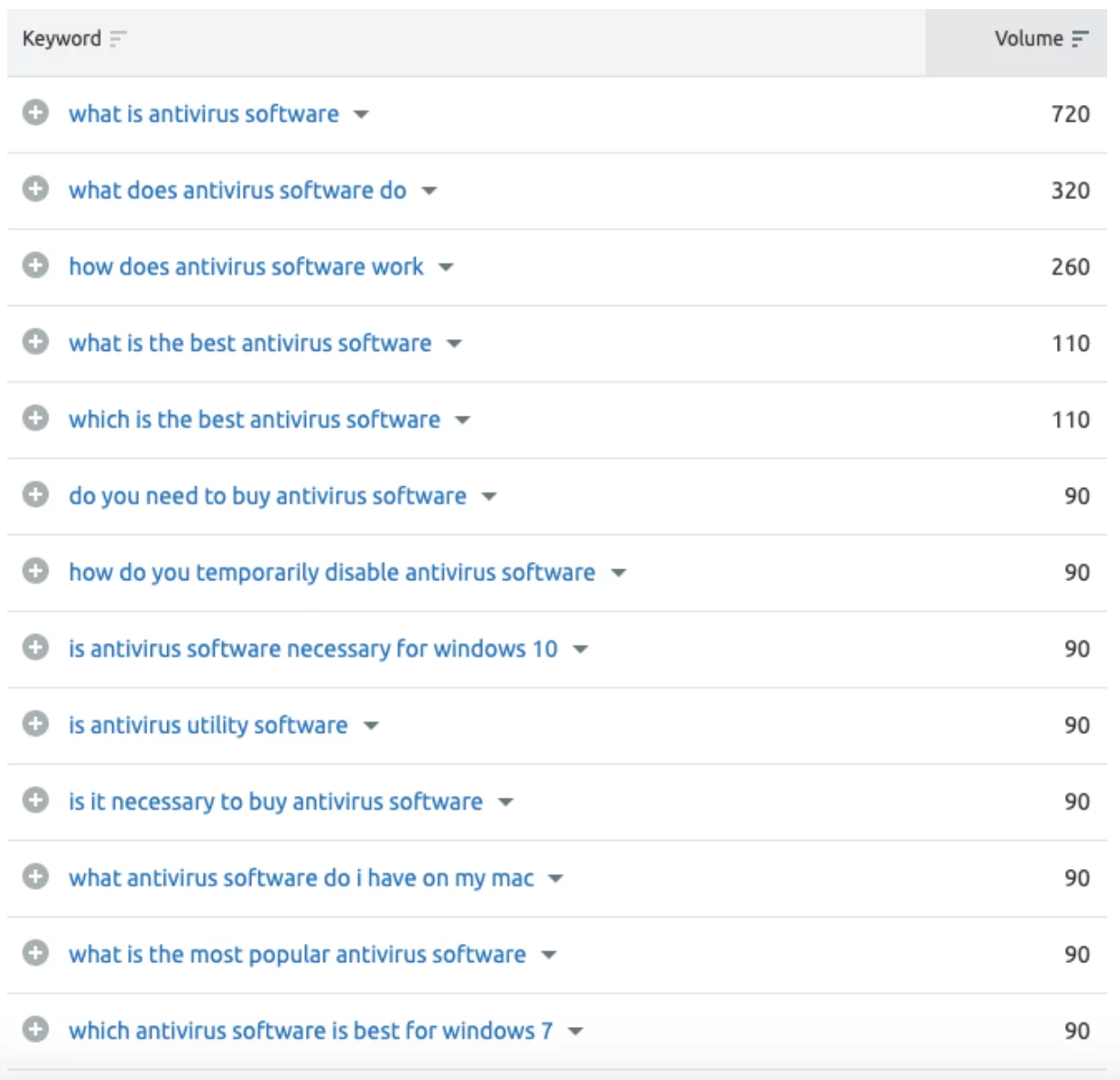Image resolution: width=1120 pixels, height=1080 pixels.
Task: Click plus icon for "how does antivirus software work"
Action: coord(36,266)
